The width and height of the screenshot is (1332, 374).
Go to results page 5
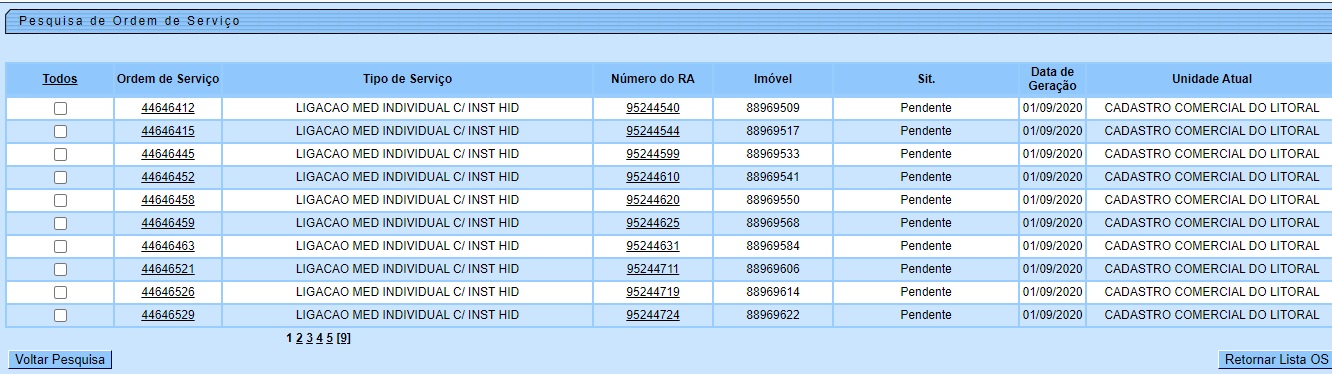329,338
